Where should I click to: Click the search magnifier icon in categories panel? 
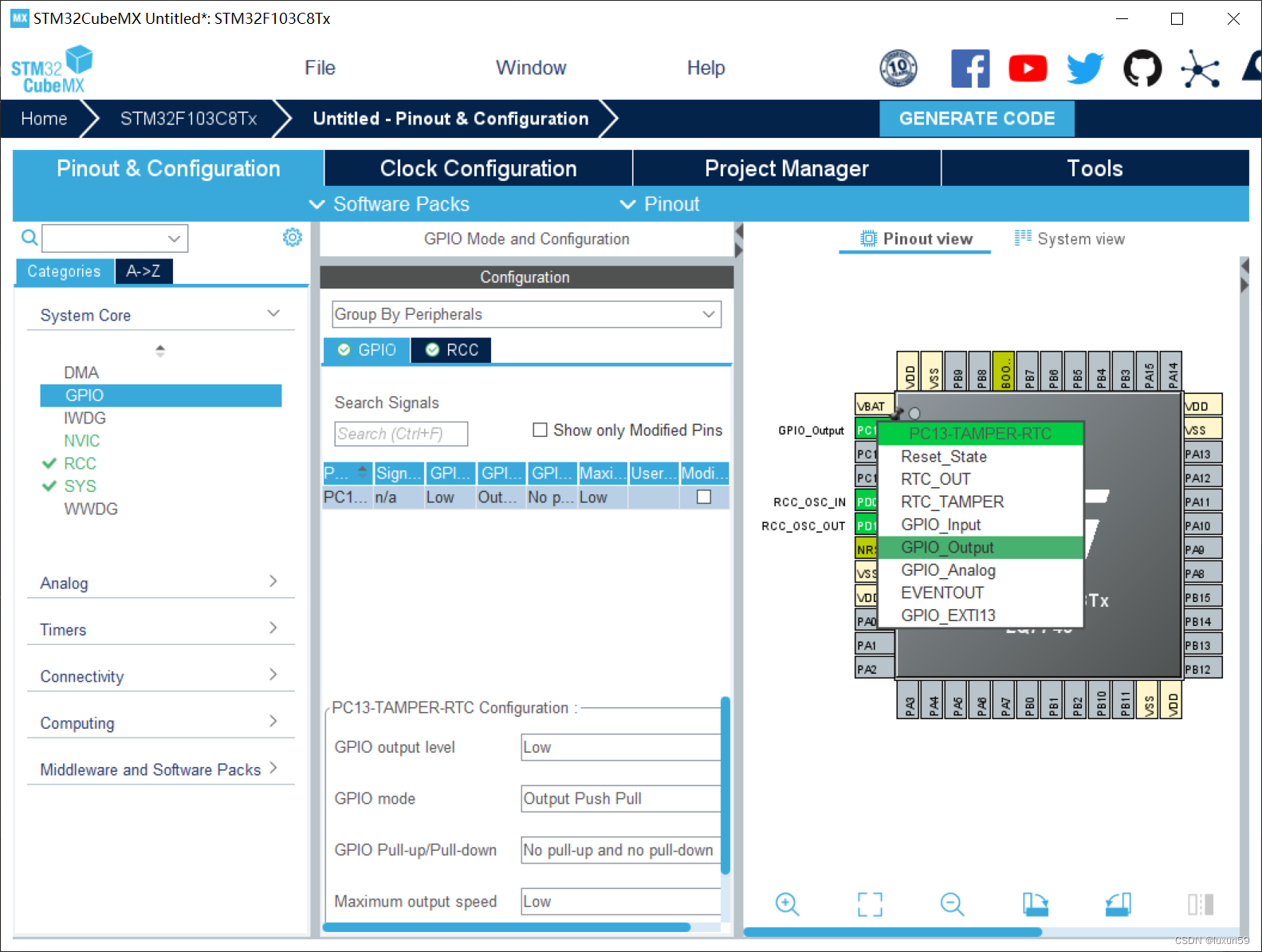(x=29, y=238)
